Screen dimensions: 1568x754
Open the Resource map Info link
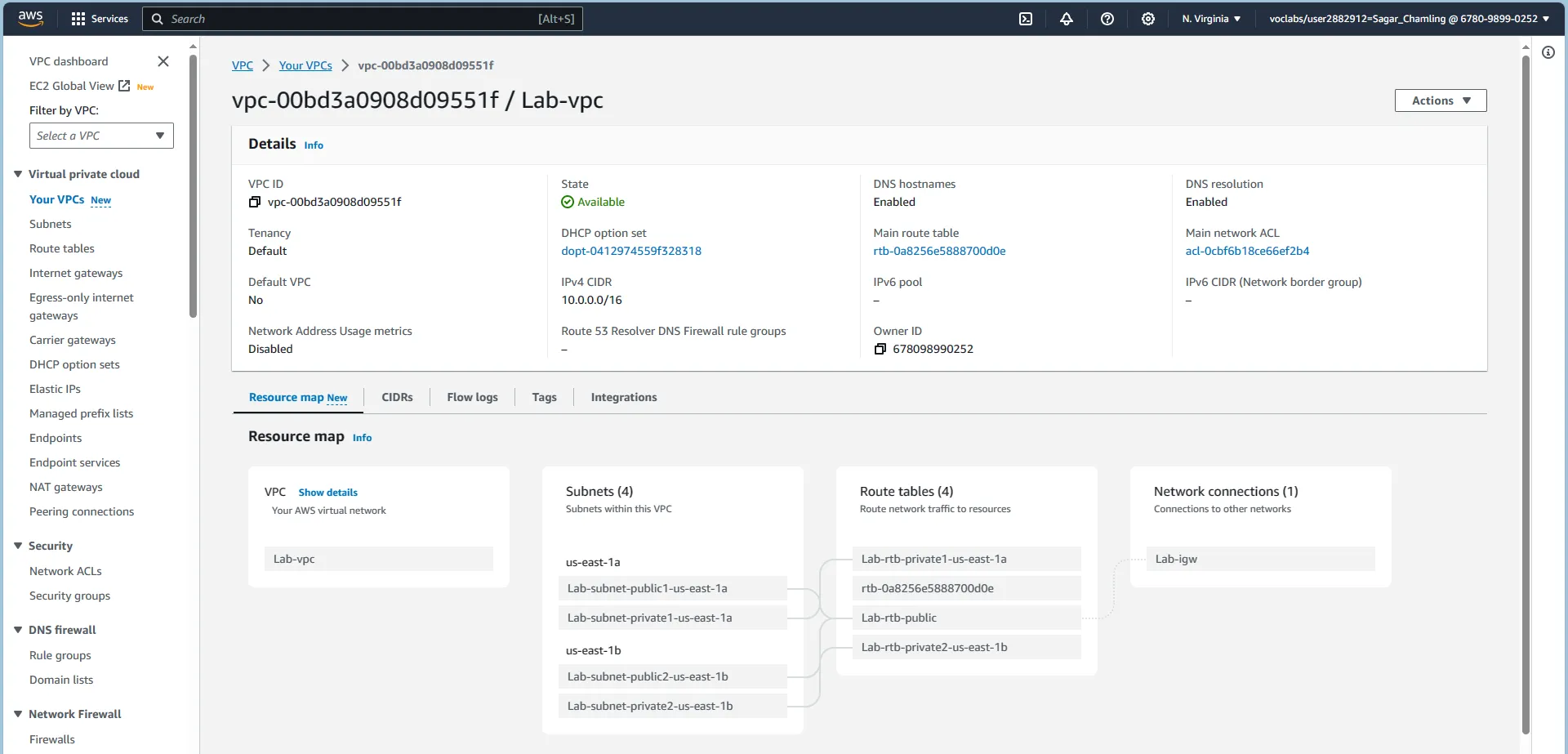pos(362,438)
